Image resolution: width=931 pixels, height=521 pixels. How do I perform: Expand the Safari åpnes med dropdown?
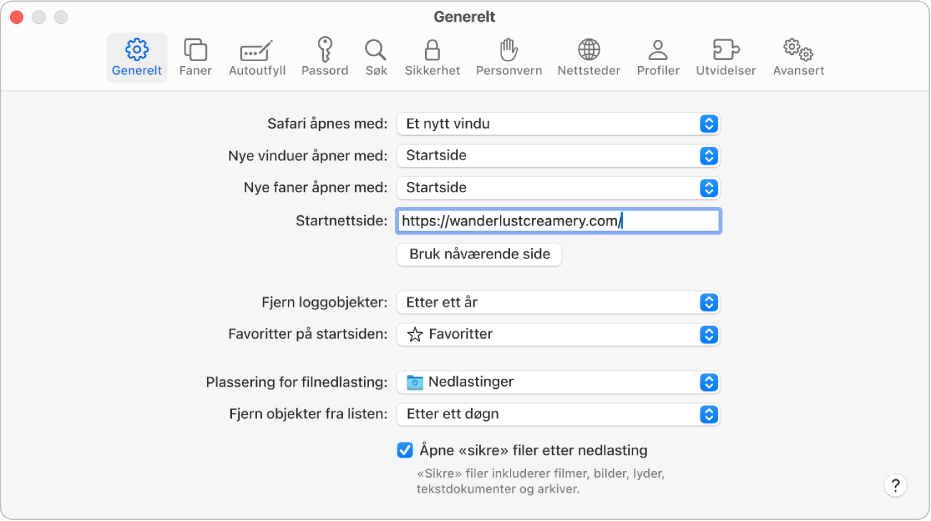point(558,124)
